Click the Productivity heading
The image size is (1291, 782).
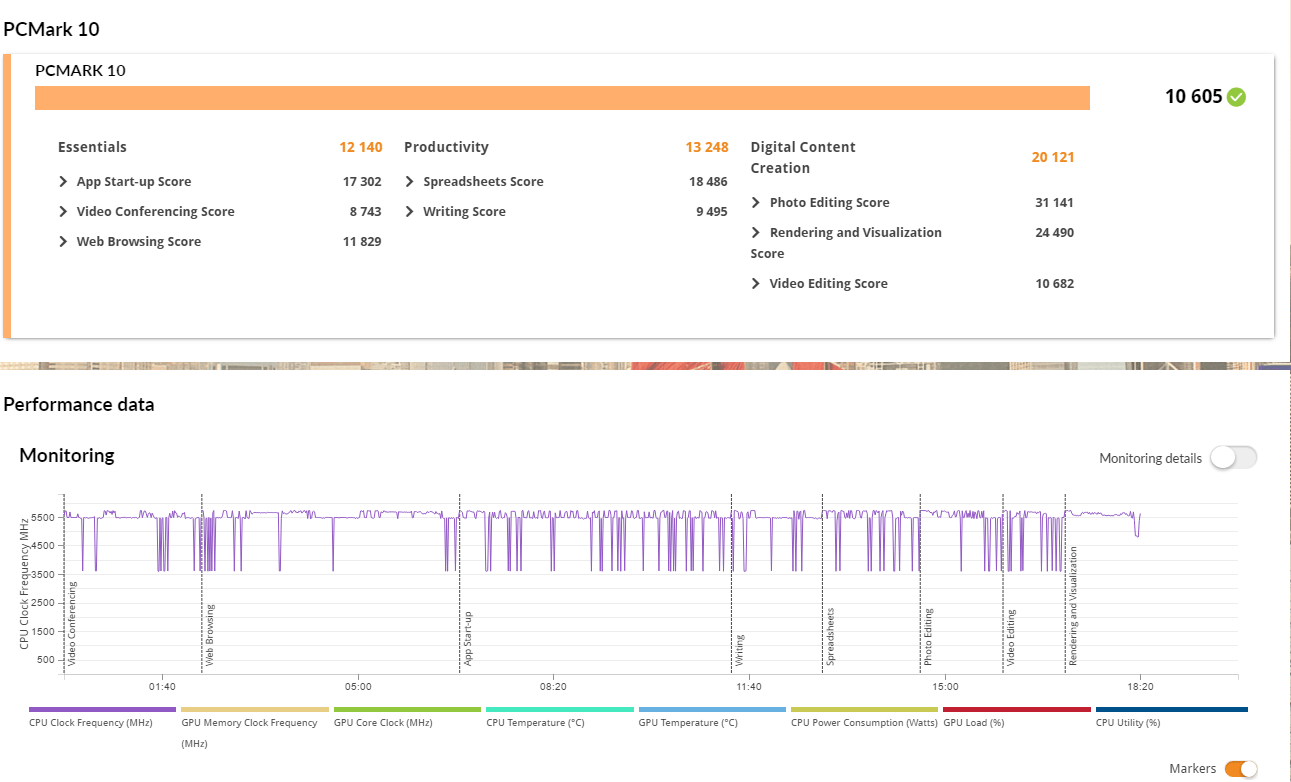[446, 147]
